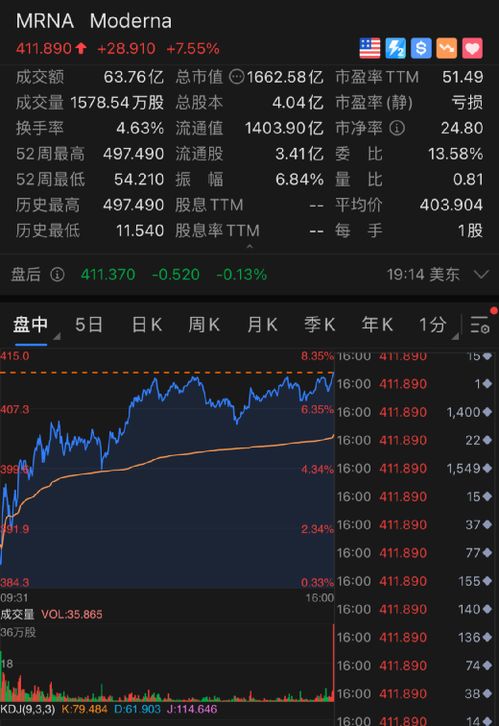
Task: Tap the US flag market icon
Action: [x=370, y=48]
